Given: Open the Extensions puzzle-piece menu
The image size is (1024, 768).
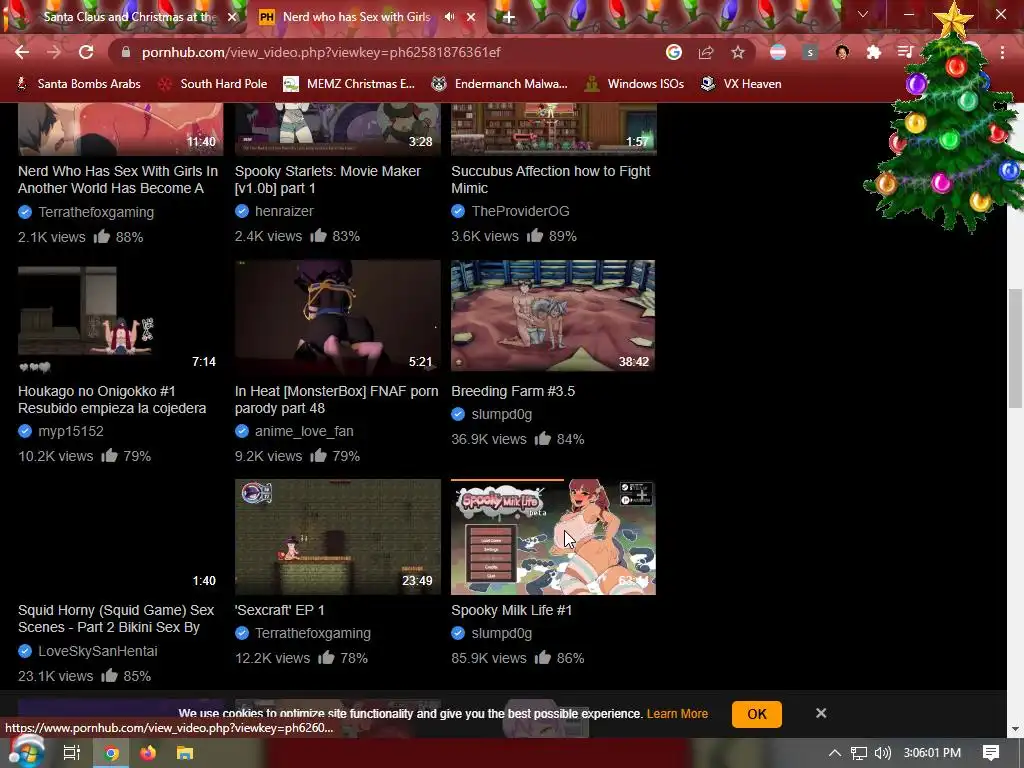Looking at the screenshot, I should pyautogui.click(x=874, y=52).
